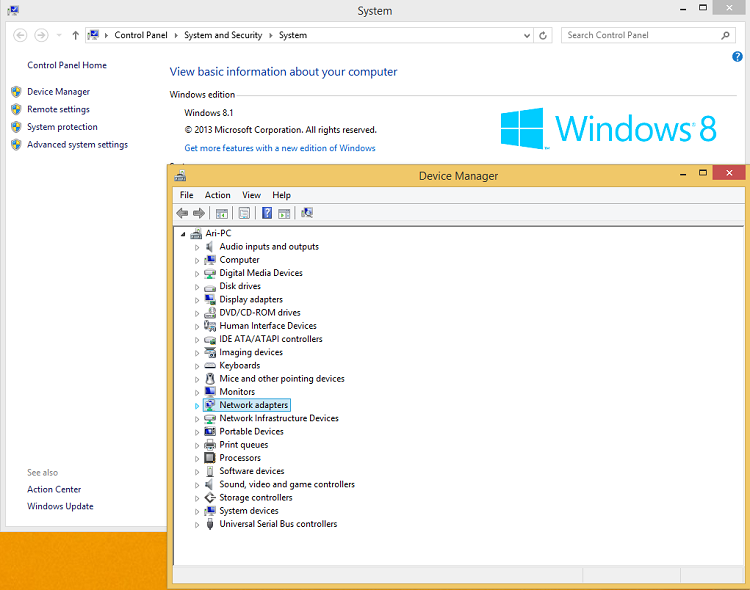Click the Keyboards category icon

(210, 366)
